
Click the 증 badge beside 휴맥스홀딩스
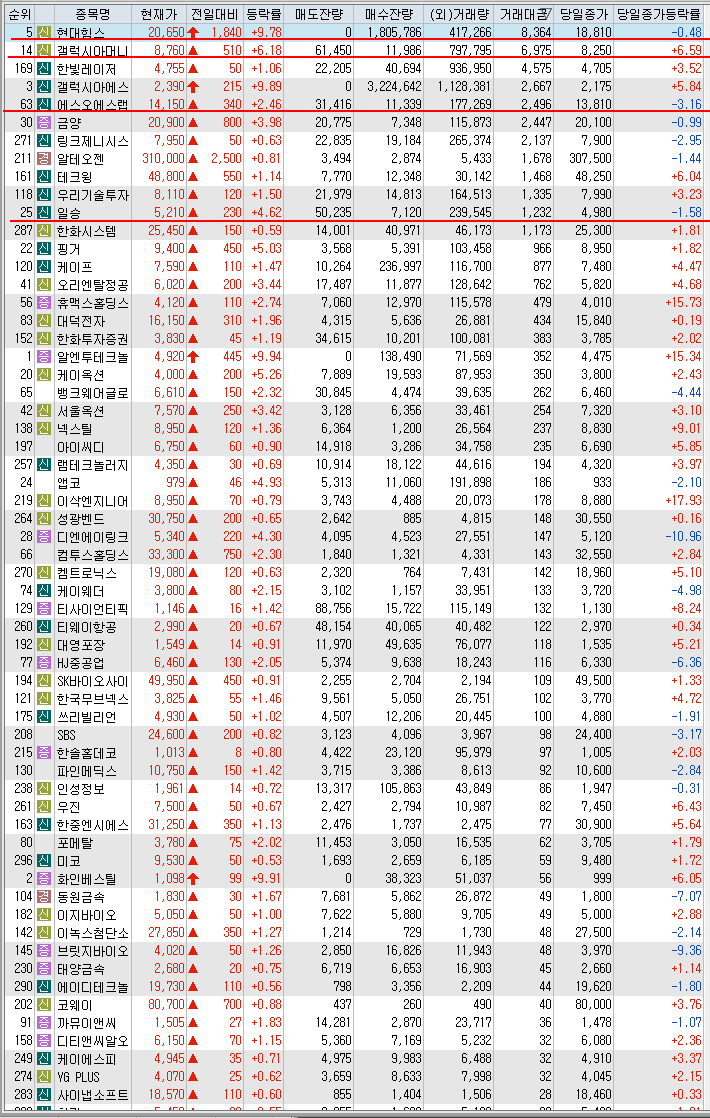click(x=44, y=302)
